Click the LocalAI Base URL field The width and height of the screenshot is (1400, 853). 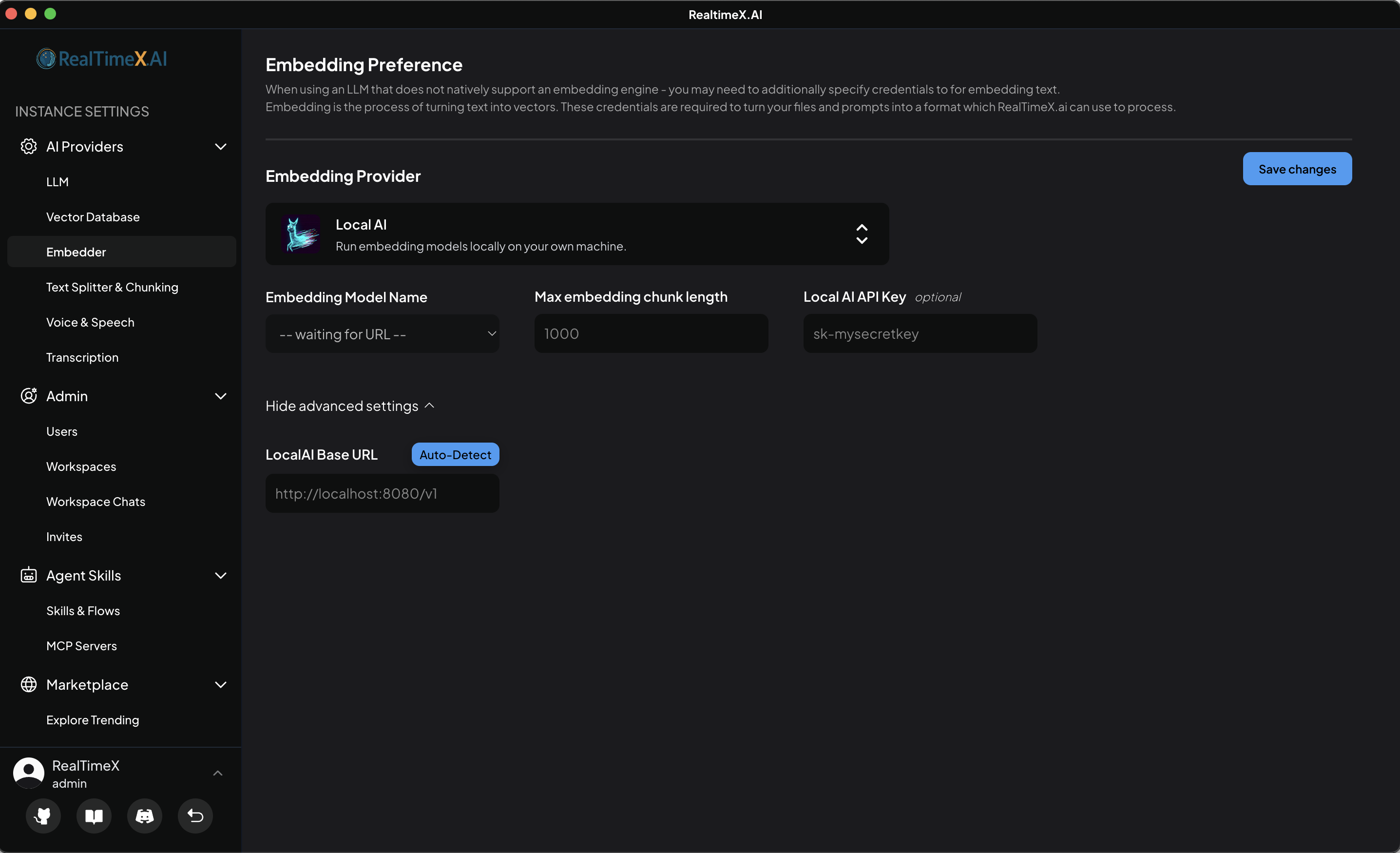coord(383,494)
